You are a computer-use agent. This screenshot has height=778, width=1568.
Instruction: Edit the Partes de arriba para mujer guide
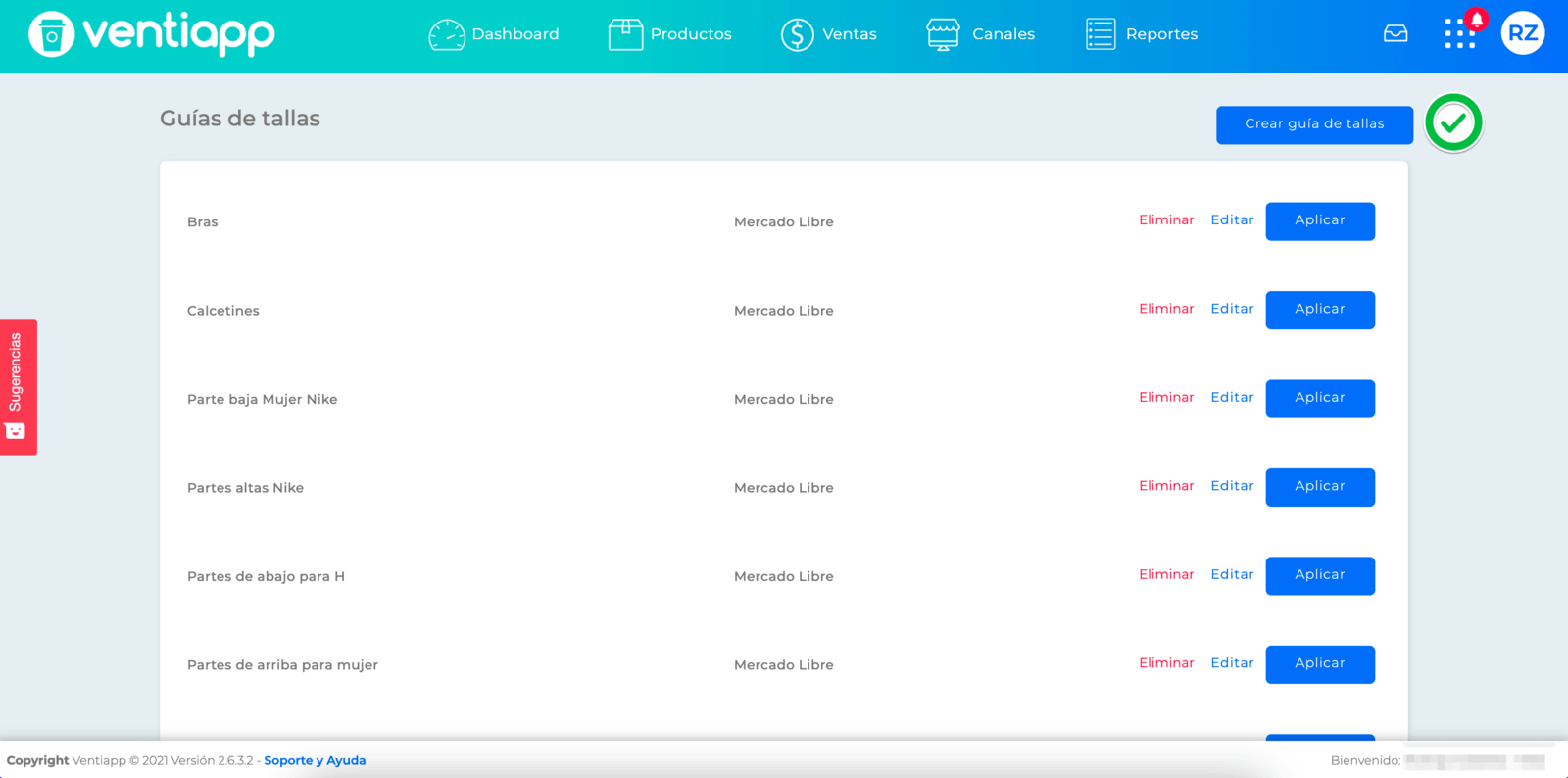click(1232, 663)
